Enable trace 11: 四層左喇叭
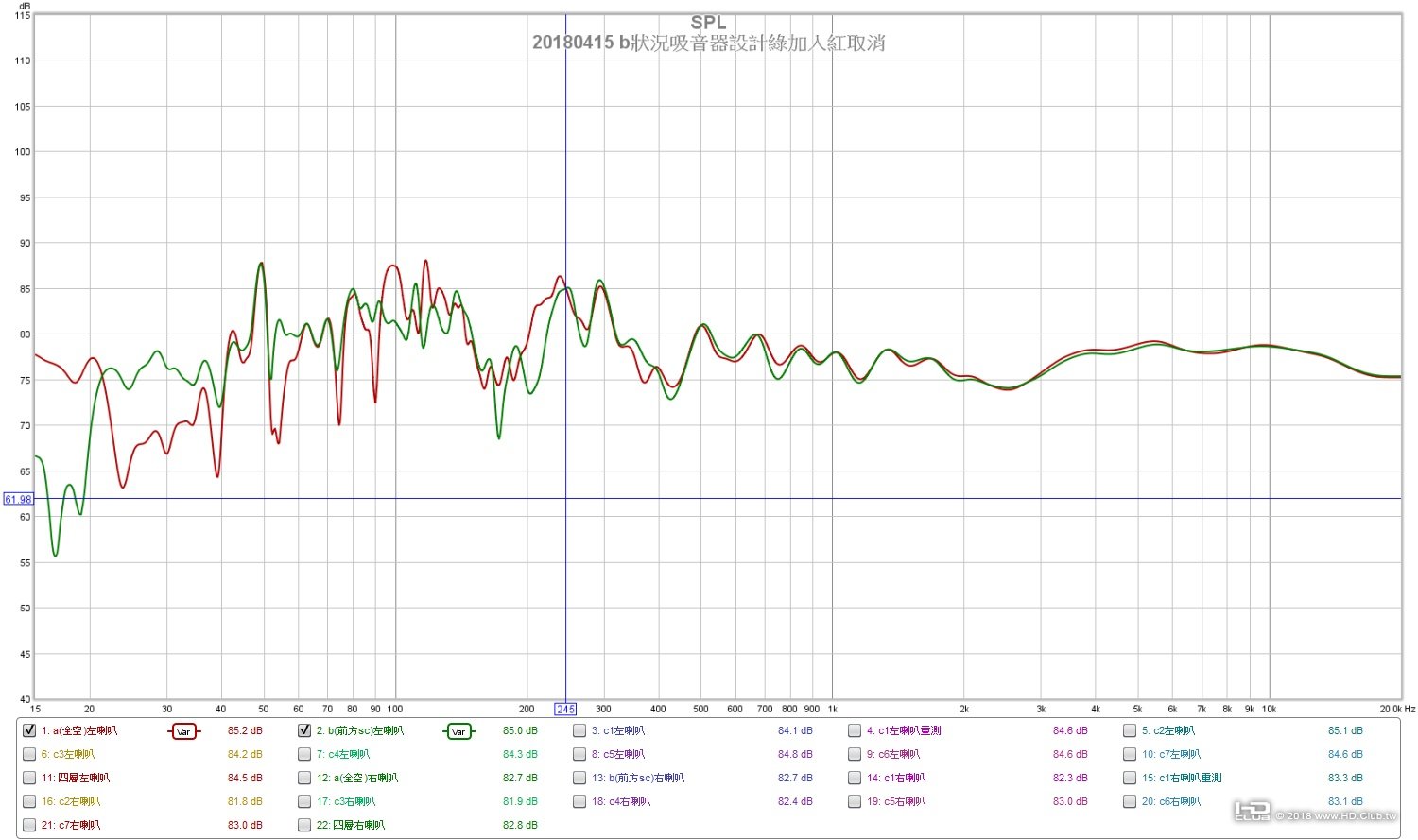Viewport: 1418px width, 840px height. [x=29, y=778]
